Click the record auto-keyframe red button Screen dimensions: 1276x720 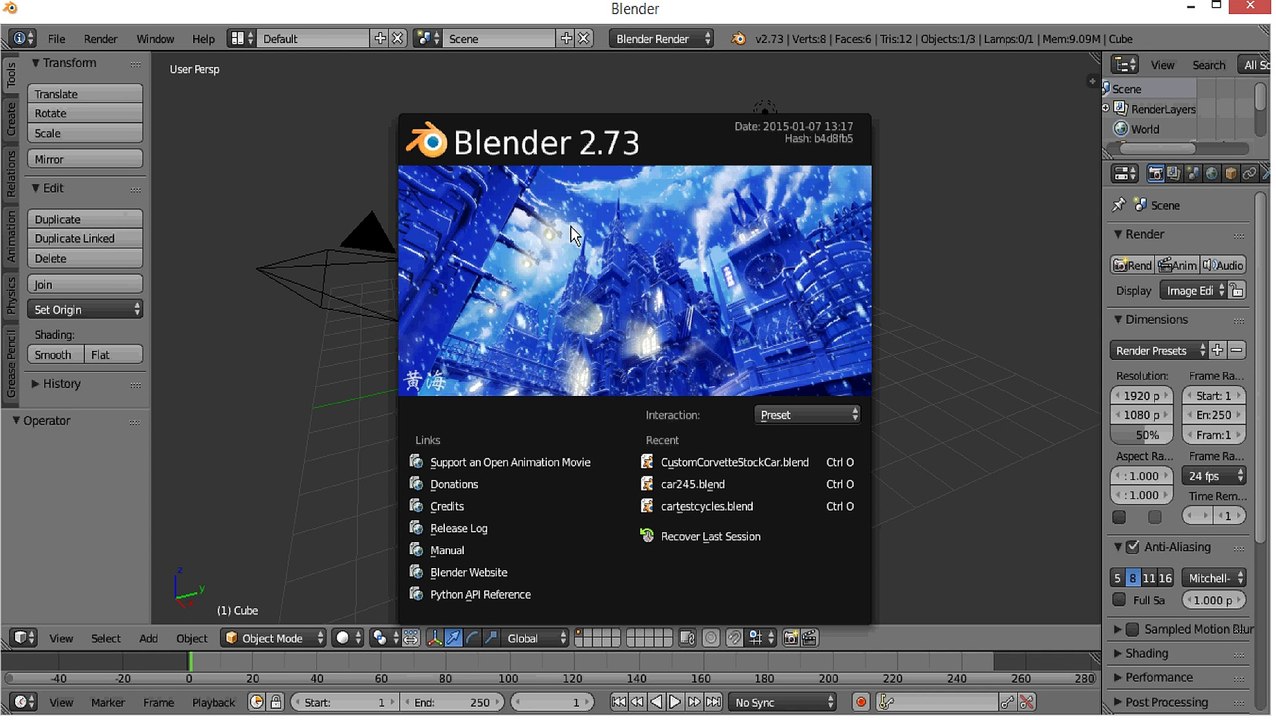pos(860,702)
